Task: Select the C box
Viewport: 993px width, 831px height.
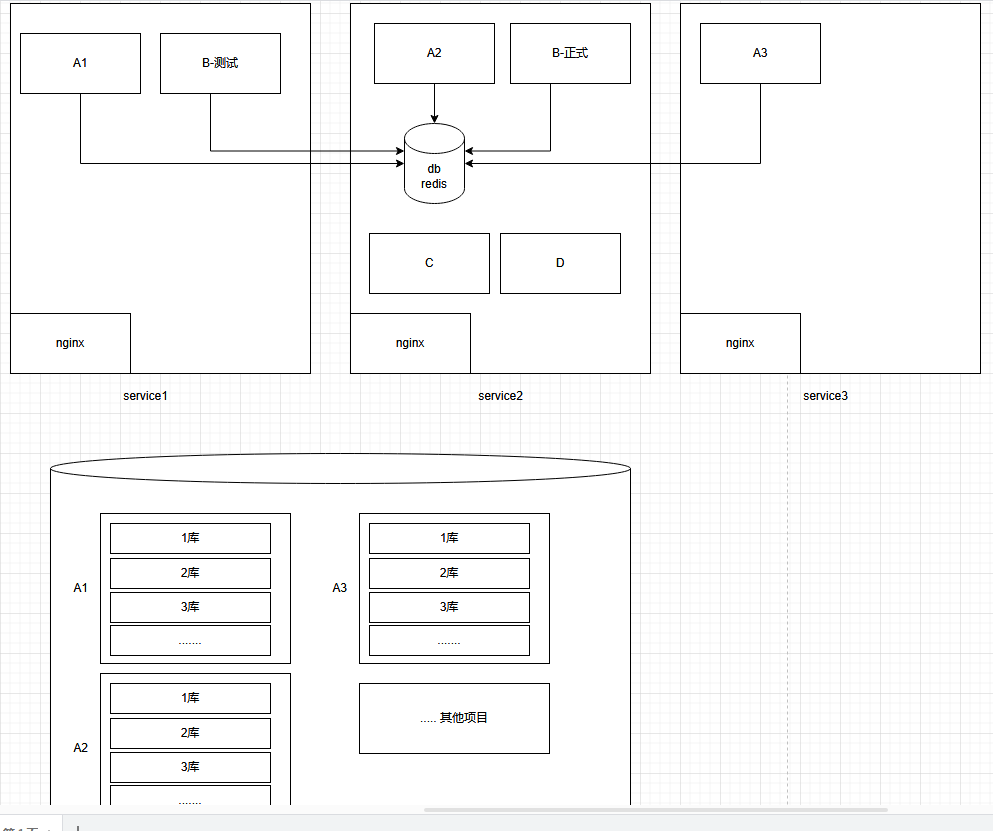Action: pyautogui.click(x=429, y=263)
